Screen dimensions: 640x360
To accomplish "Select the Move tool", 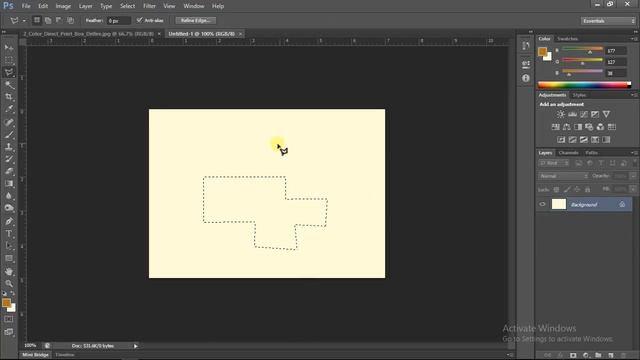I will (9, 48).
